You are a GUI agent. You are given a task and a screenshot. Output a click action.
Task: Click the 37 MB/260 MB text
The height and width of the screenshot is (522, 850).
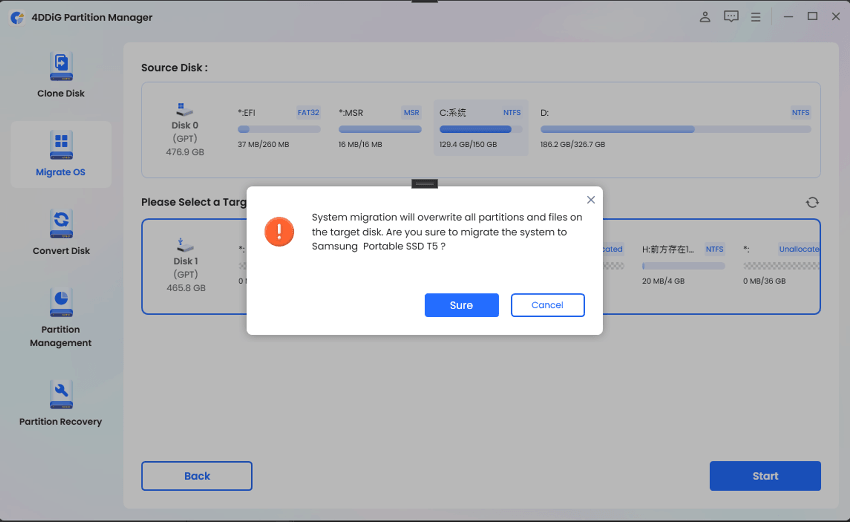click(263, 144)
